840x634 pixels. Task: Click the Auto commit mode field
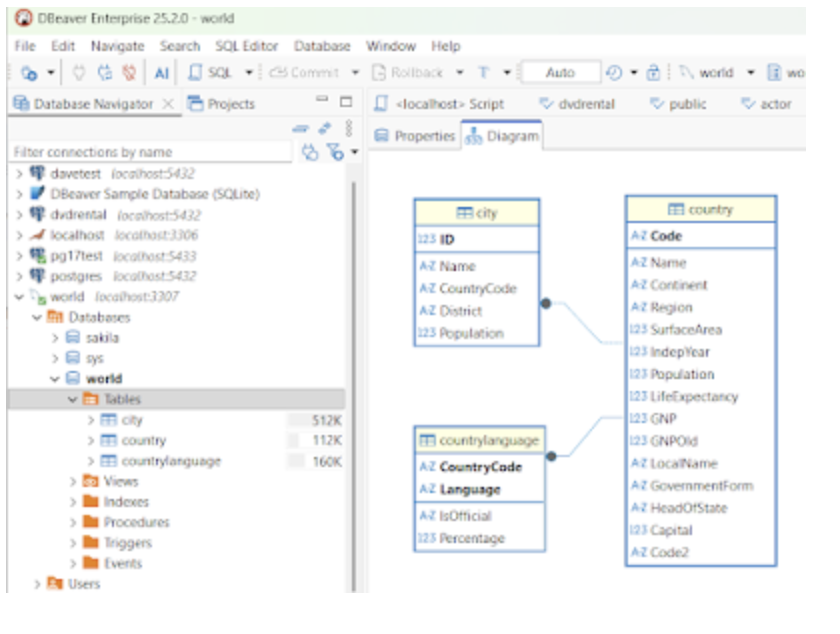click(560, 72)
